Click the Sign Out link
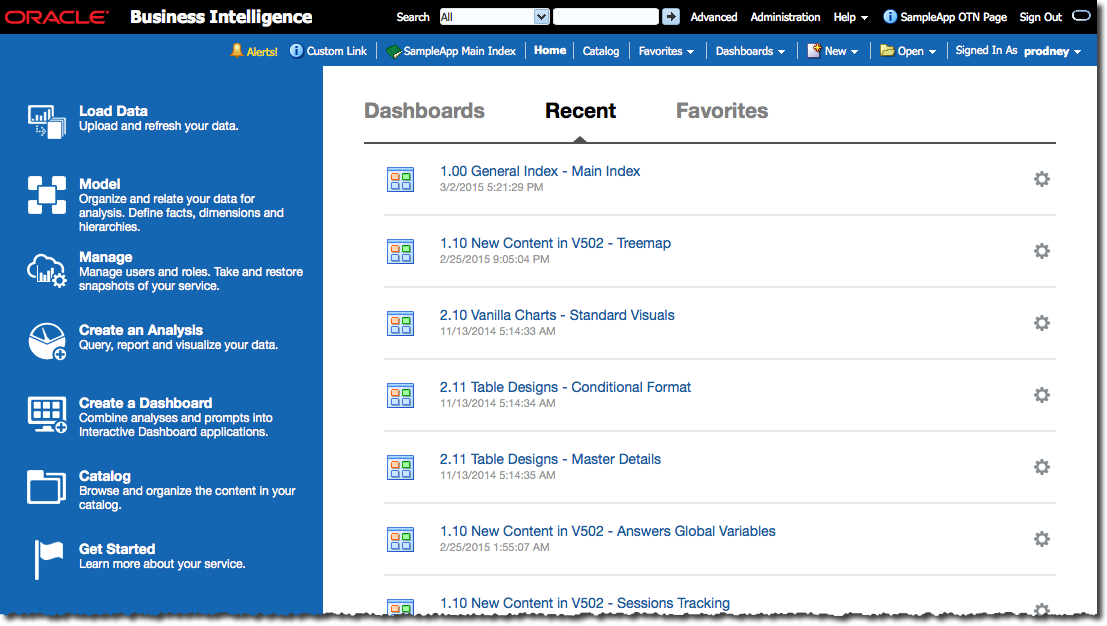Screen dimensions: 1107x626 1040,17
